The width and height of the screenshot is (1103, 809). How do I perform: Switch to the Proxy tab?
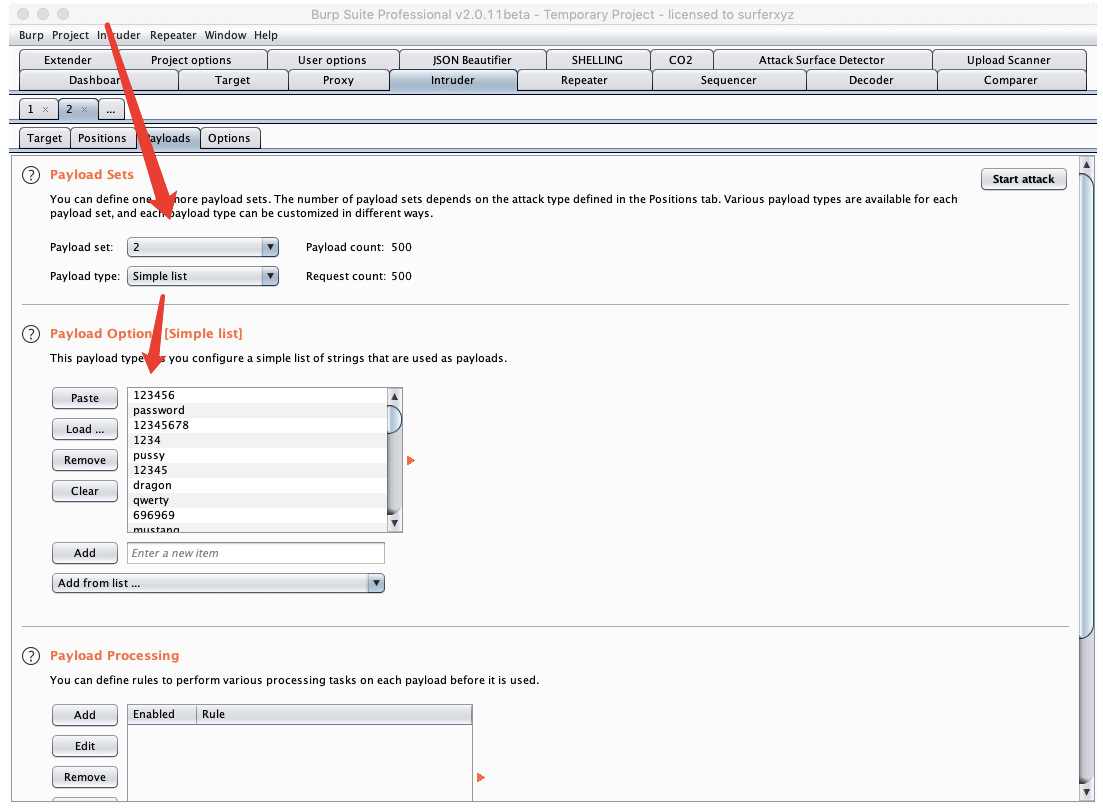coord(338,80)
